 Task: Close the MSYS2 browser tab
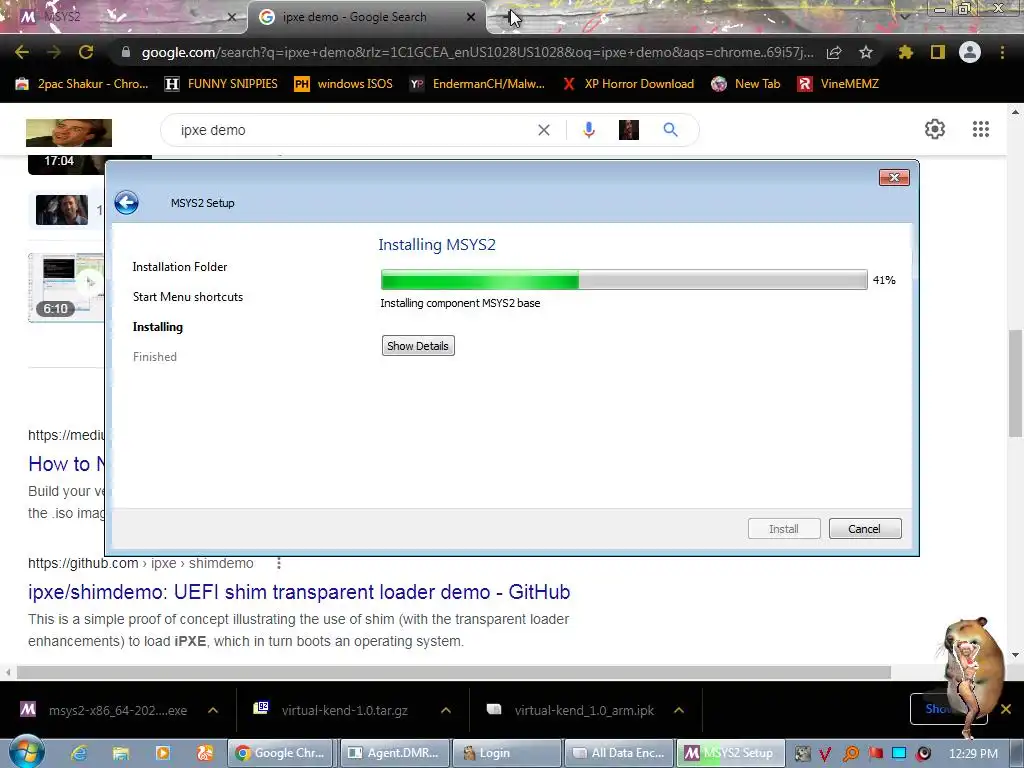point(231,17)
